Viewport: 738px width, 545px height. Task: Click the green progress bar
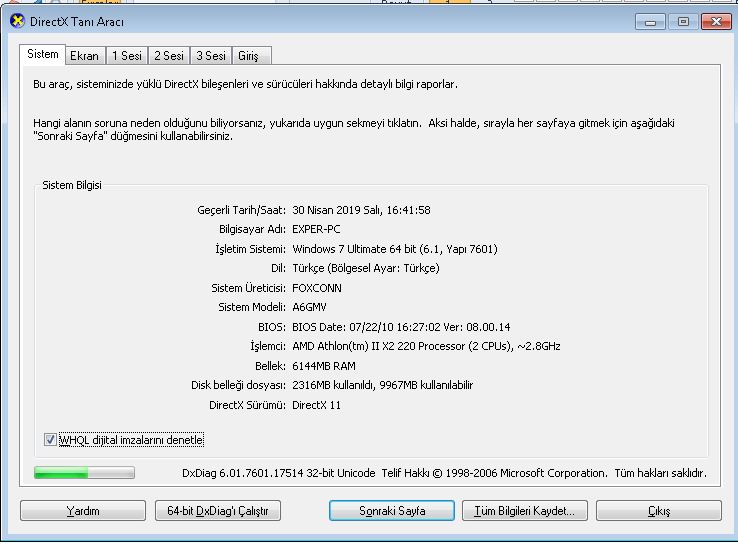[x=84, y=473]
